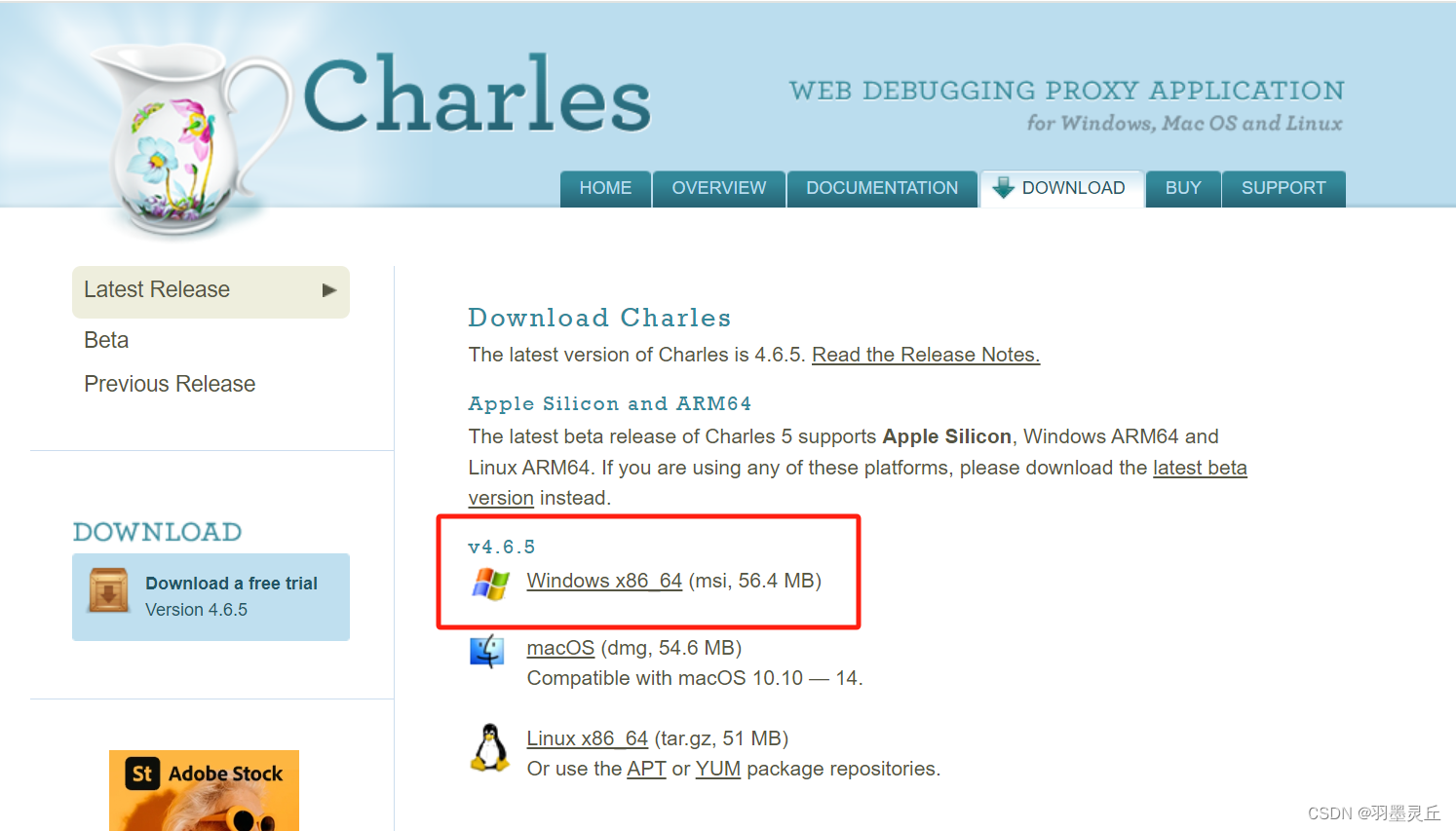The image size is (1456, 831).
Task: Download Windows x86_64 installer
Action: coord(604,581)
